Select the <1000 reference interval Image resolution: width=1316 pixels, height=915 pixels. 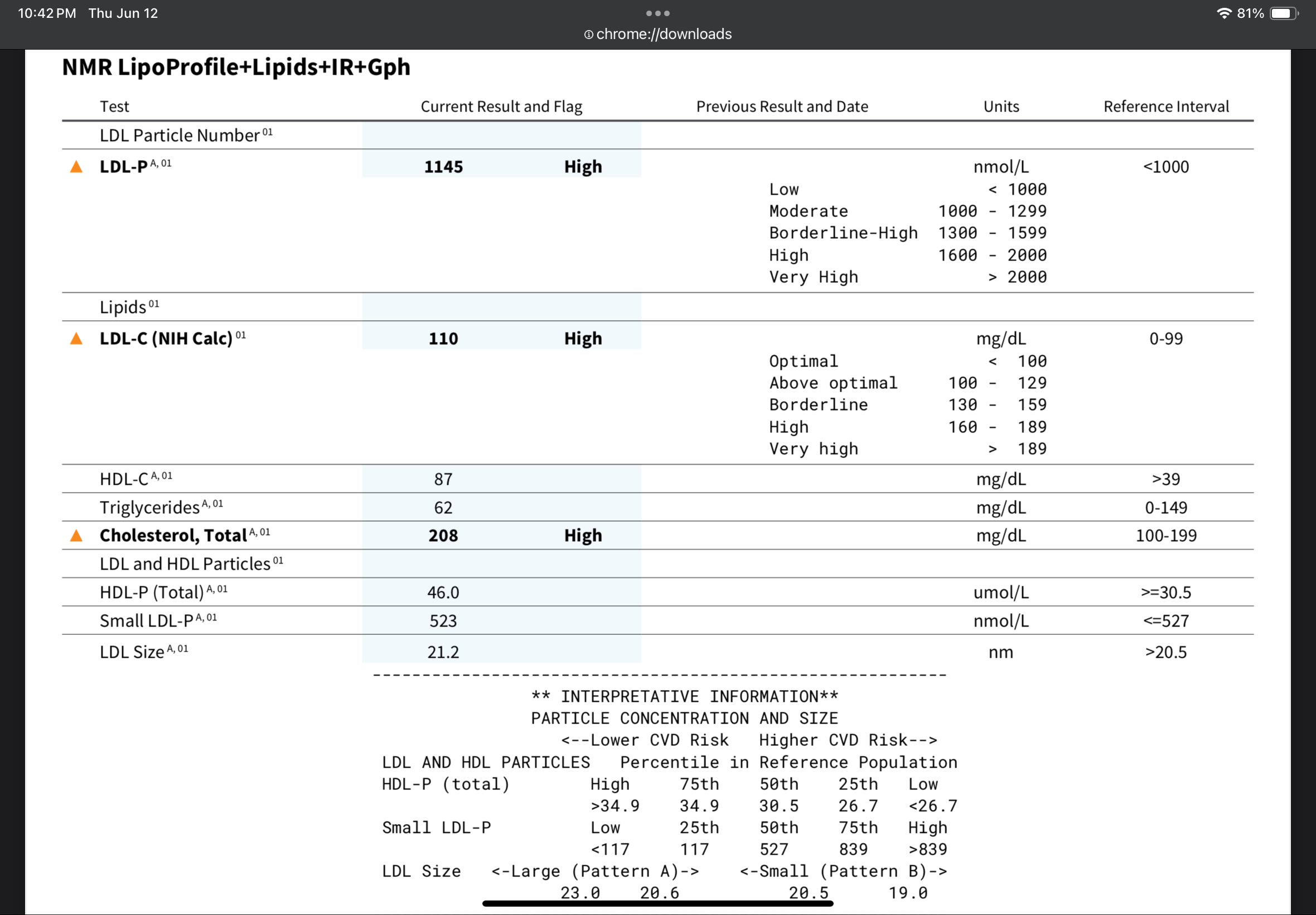[1166, 167]
